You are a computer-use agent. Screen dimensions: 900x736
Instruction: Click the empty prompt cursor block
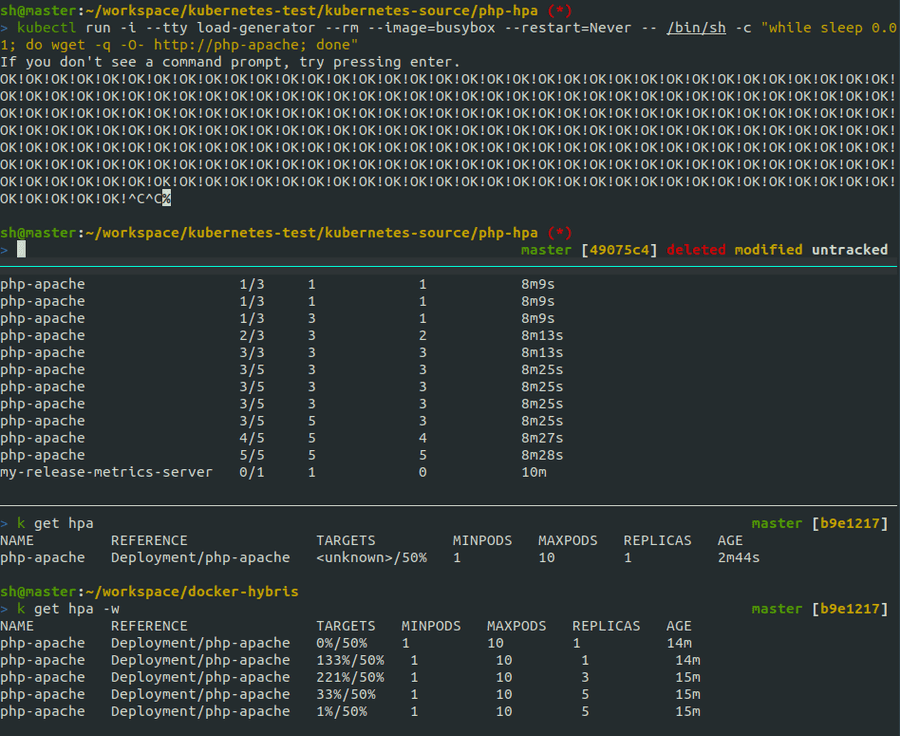[x=21, y=249]
